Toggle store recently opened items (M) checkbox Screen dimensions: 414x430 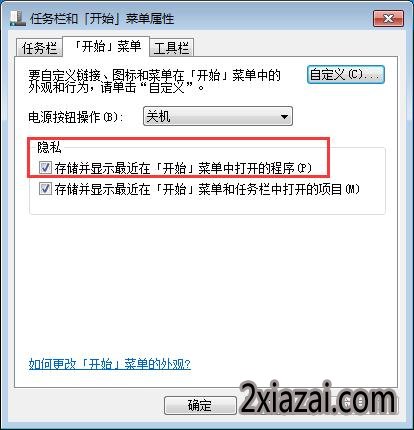(45, 189)
